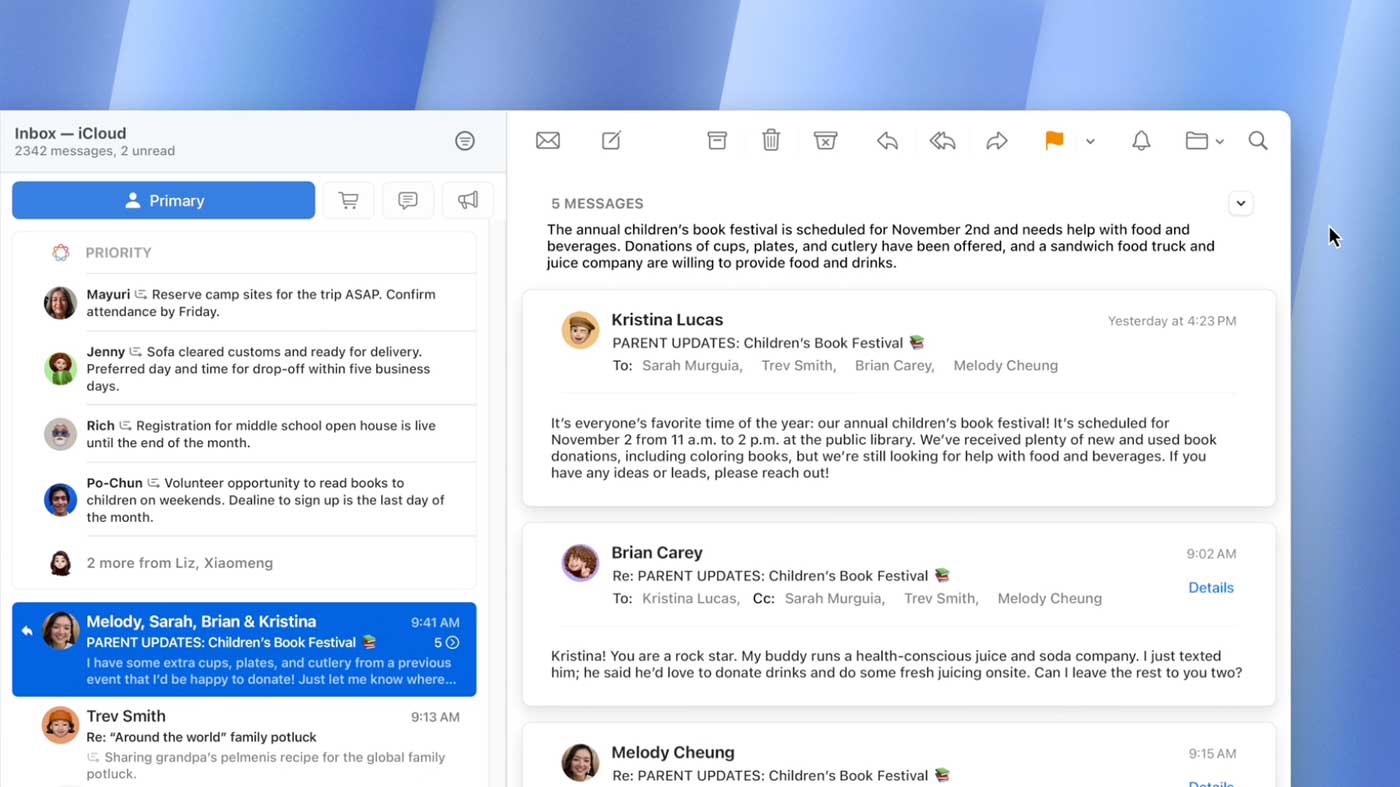Open Trev Smith's family potluck email
Viewport: 1400px width, 787px height.
point(244,743)
